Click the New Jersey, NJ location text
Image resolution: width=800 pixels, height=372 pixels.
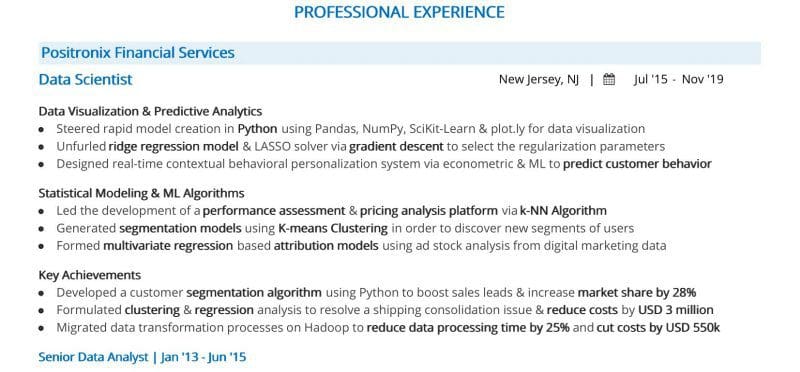tap(539, 80)
